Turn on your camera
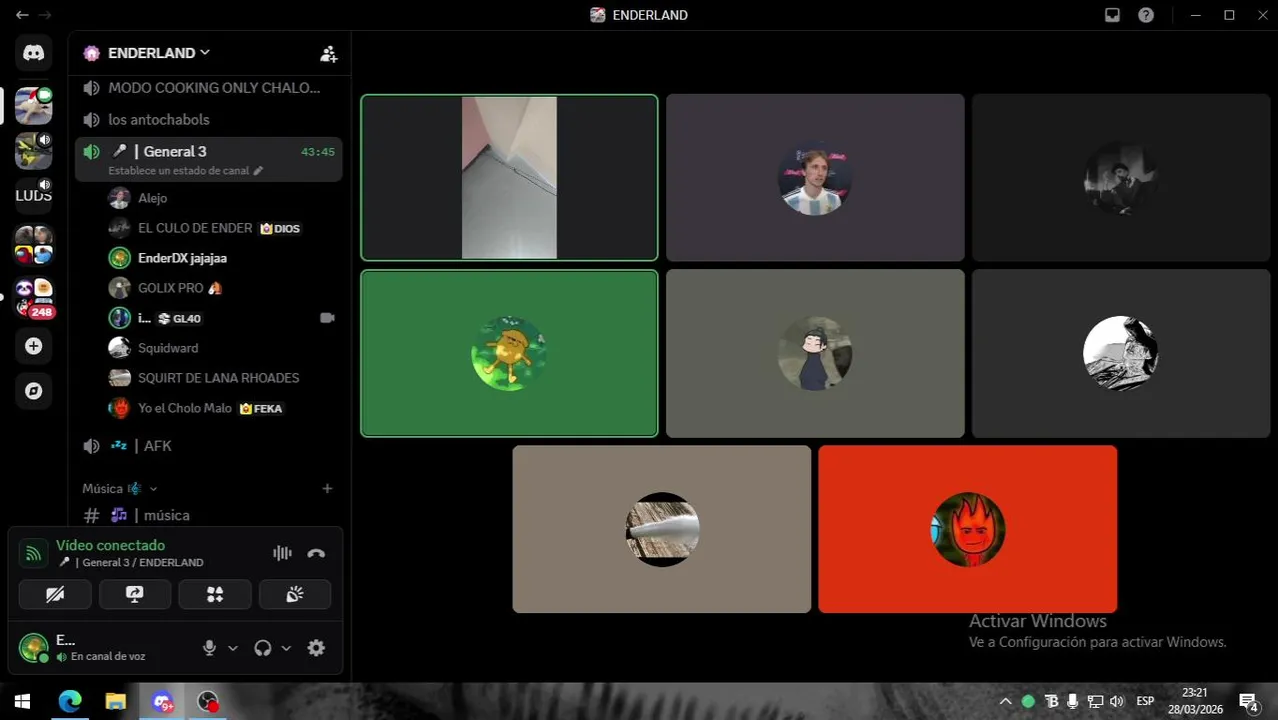This screenshot has width=1278, height=720. (x=55, y=594)
